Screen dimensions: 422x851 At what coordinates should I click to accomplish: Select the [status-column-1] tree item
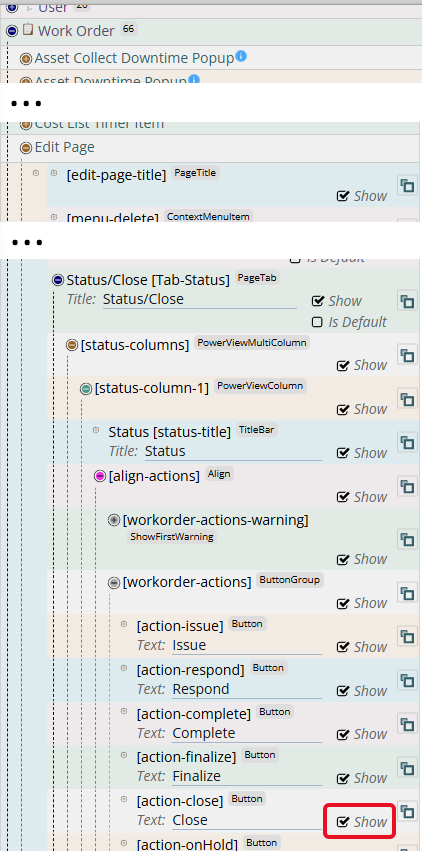(x=152, y=389)
